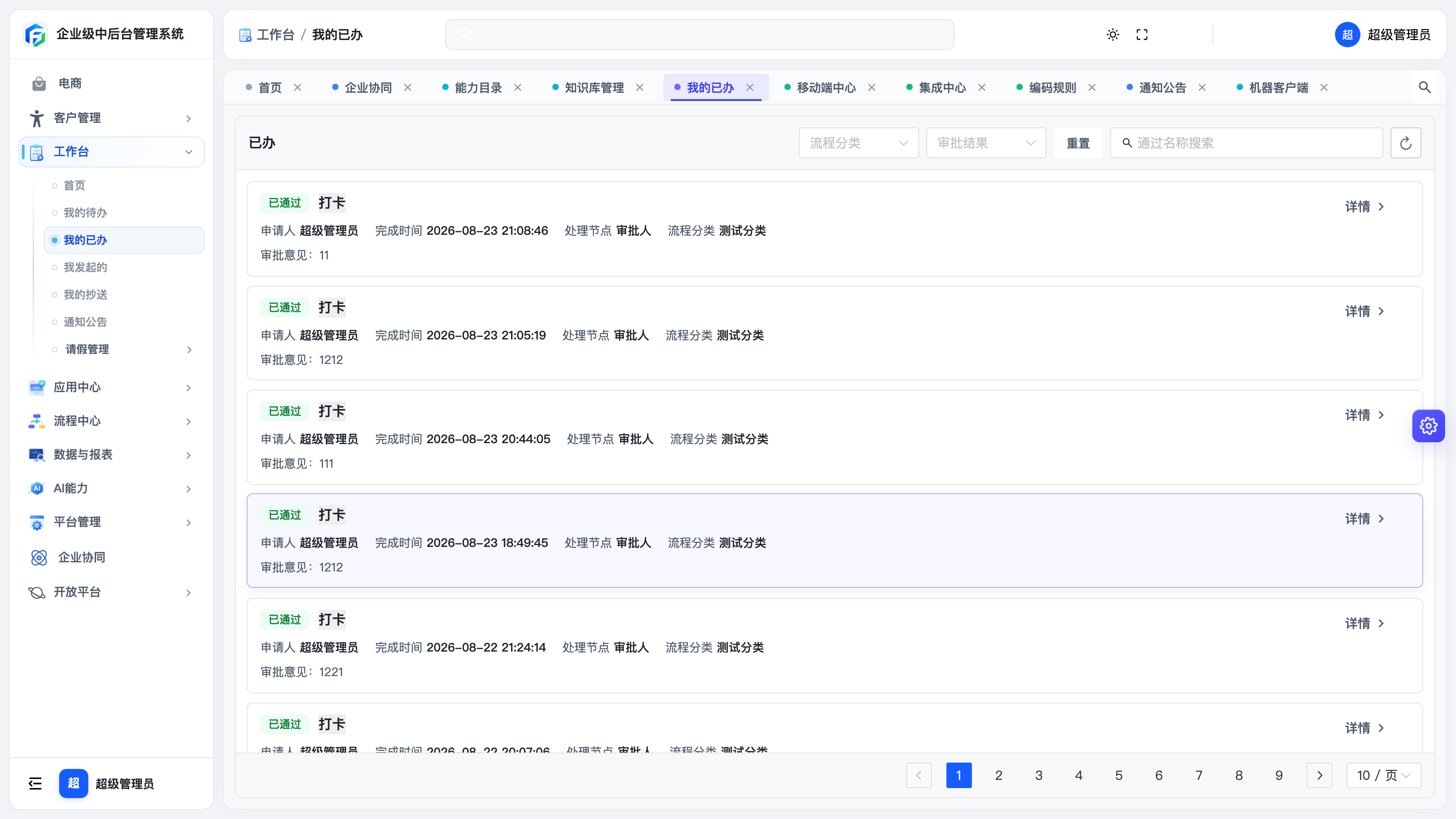Go to page 9

click(1279, 775)
